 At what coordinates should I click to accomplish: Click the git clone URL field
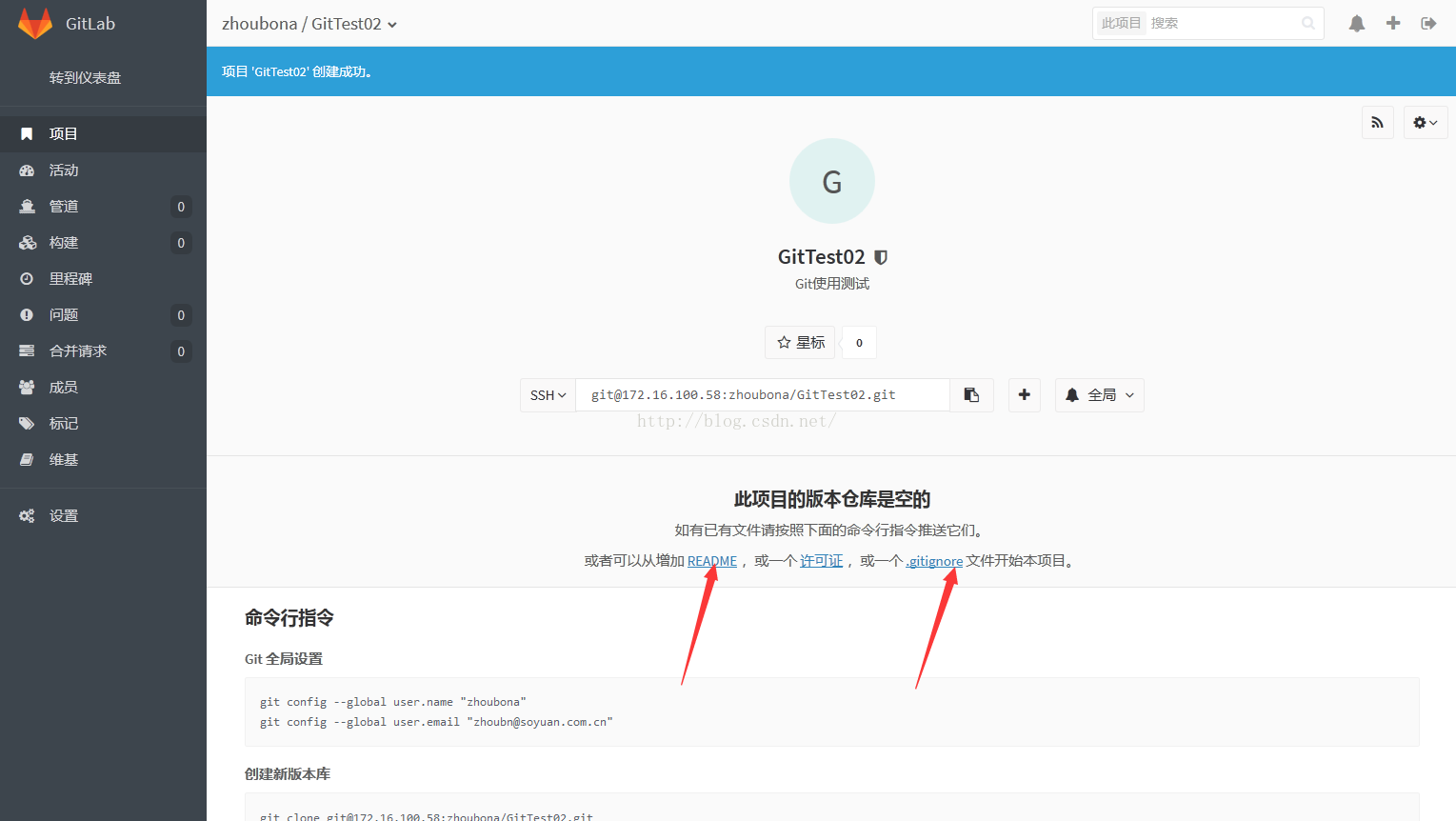763,395
